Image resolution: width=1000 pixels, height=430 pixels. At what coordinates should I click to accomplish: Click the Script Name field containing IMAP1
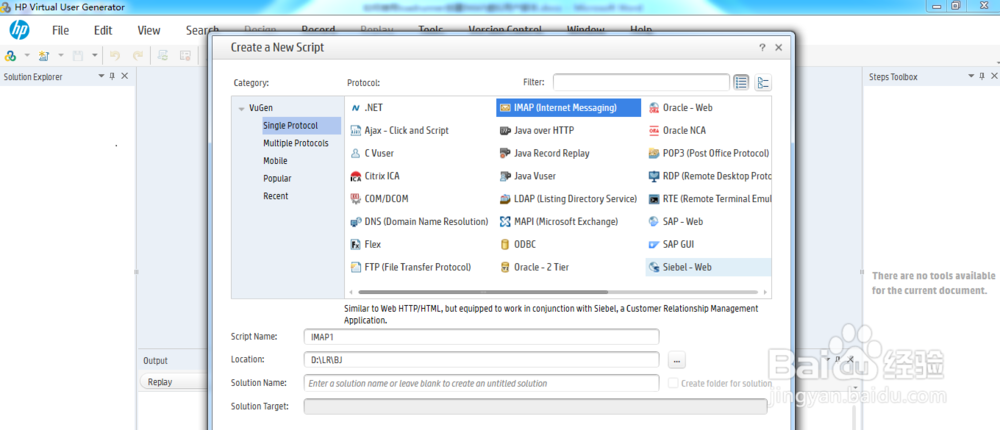click(482, 337)
